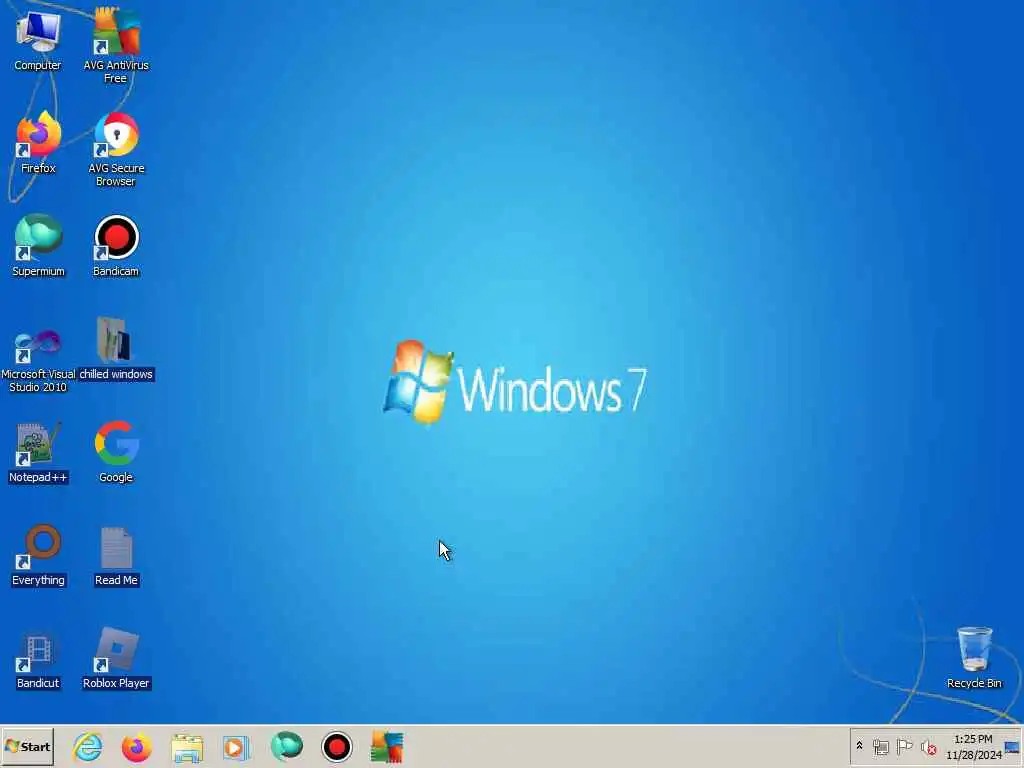Select the Read Me text file

coord(116,555)
